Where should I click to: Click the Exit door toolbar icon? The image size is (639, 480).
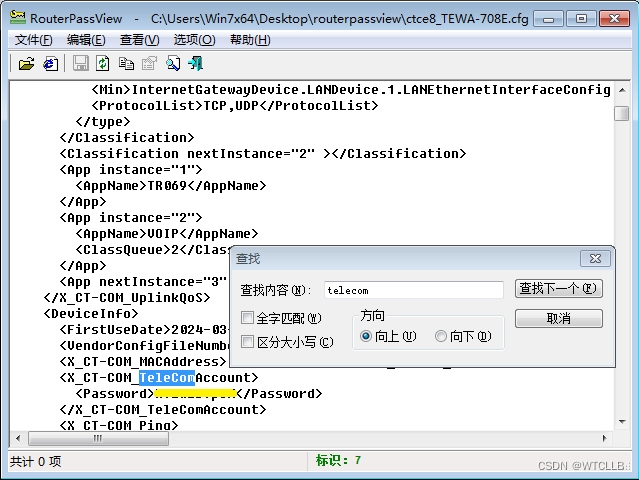click(x=196, y=64)
